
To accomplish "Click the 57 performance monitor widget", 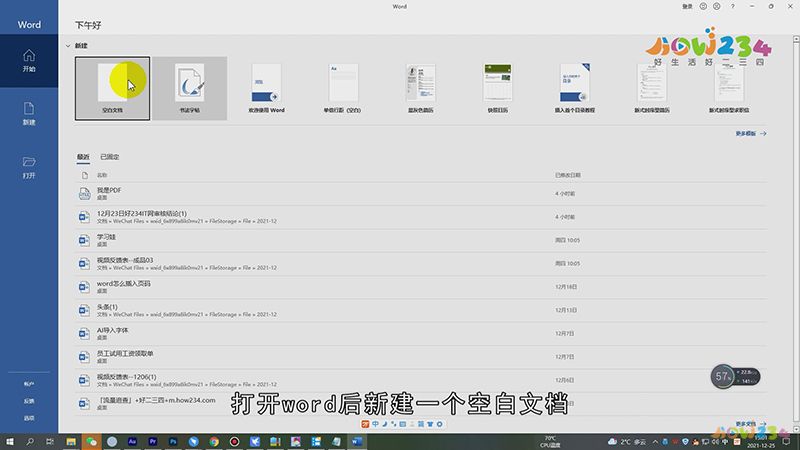I will click(x=735, y=377).
